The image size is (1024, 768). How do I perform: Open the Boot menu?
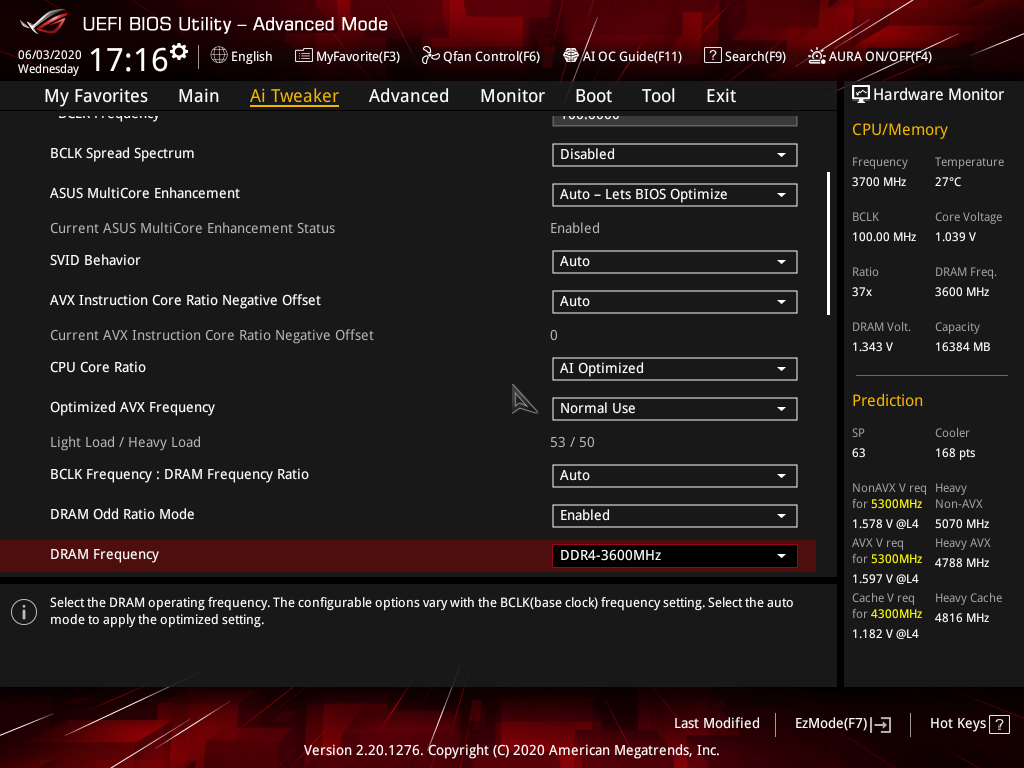(593, 96)
